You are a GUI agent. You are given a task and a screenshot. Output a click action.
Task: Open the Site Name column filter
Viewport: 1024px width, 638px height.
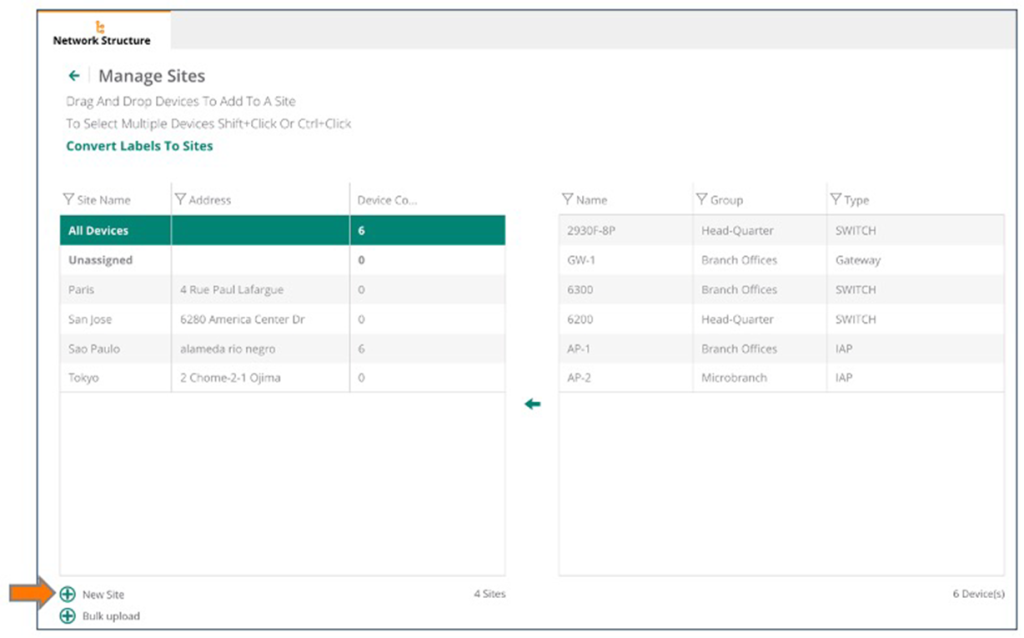69,200
